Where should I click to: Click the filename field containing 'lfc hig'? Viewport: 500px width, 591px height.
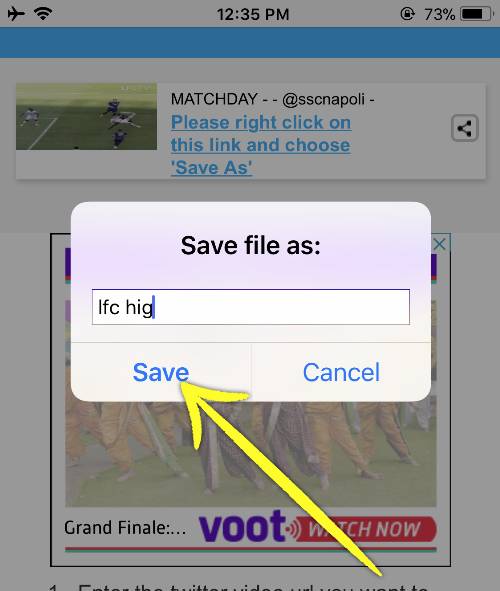pos(251,307)
